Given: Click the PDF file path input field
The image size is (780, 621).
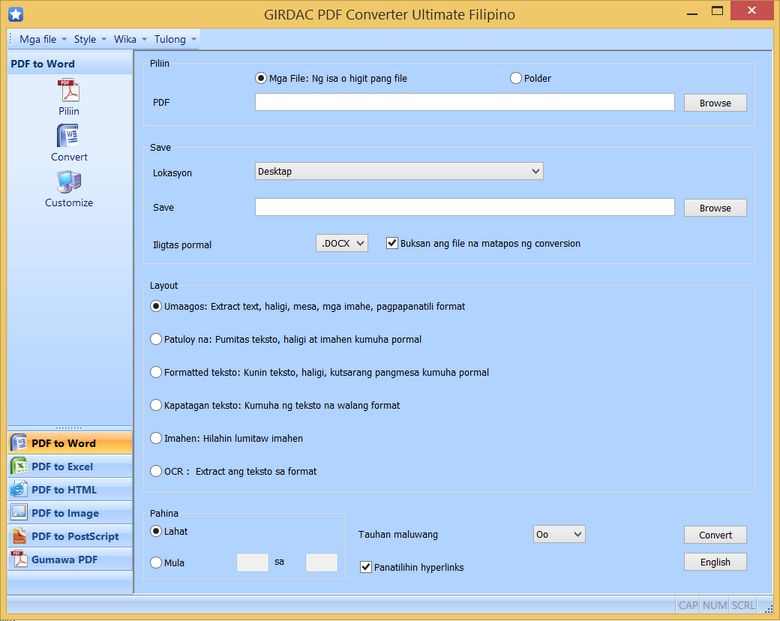Looking at the screenshot, I should tap(465, 103).
